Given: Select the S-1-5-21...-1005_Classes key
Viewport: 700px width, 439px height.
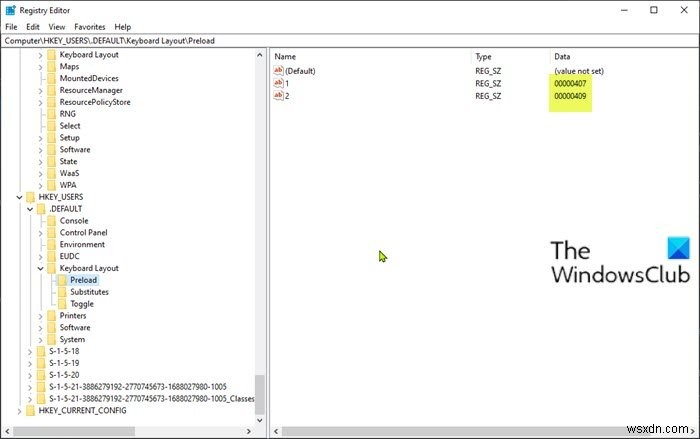Looking at the screenshot, I should [x=151, y=398].
